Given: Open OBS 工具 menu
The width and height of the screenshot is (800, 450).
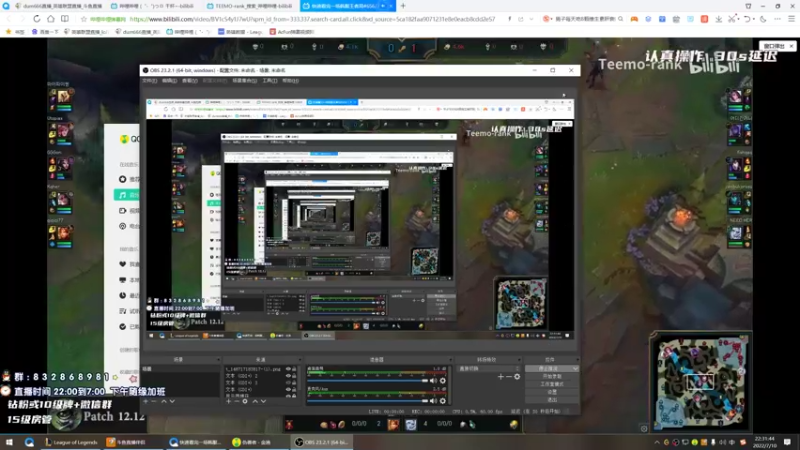Looking at the screenshot, I should click(x=269, y=81).
